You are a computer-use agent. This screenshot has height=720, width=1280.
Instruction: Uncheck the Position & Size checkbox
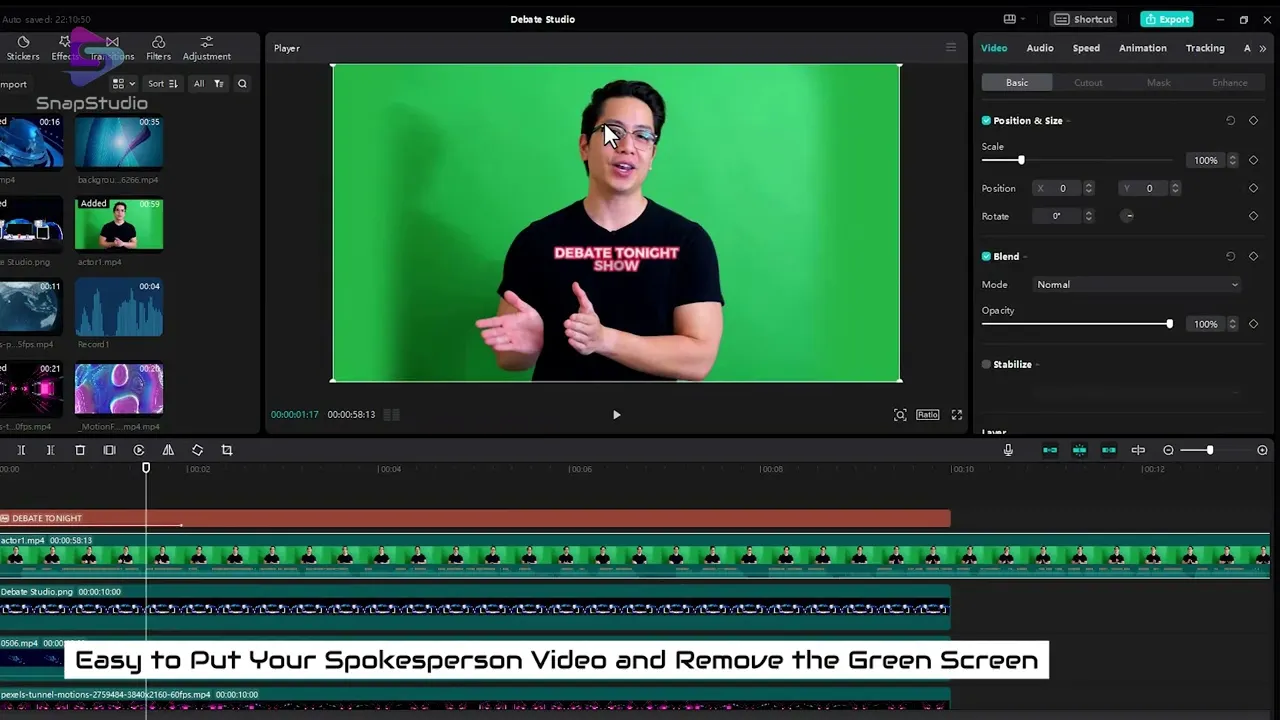coord(986,121)
